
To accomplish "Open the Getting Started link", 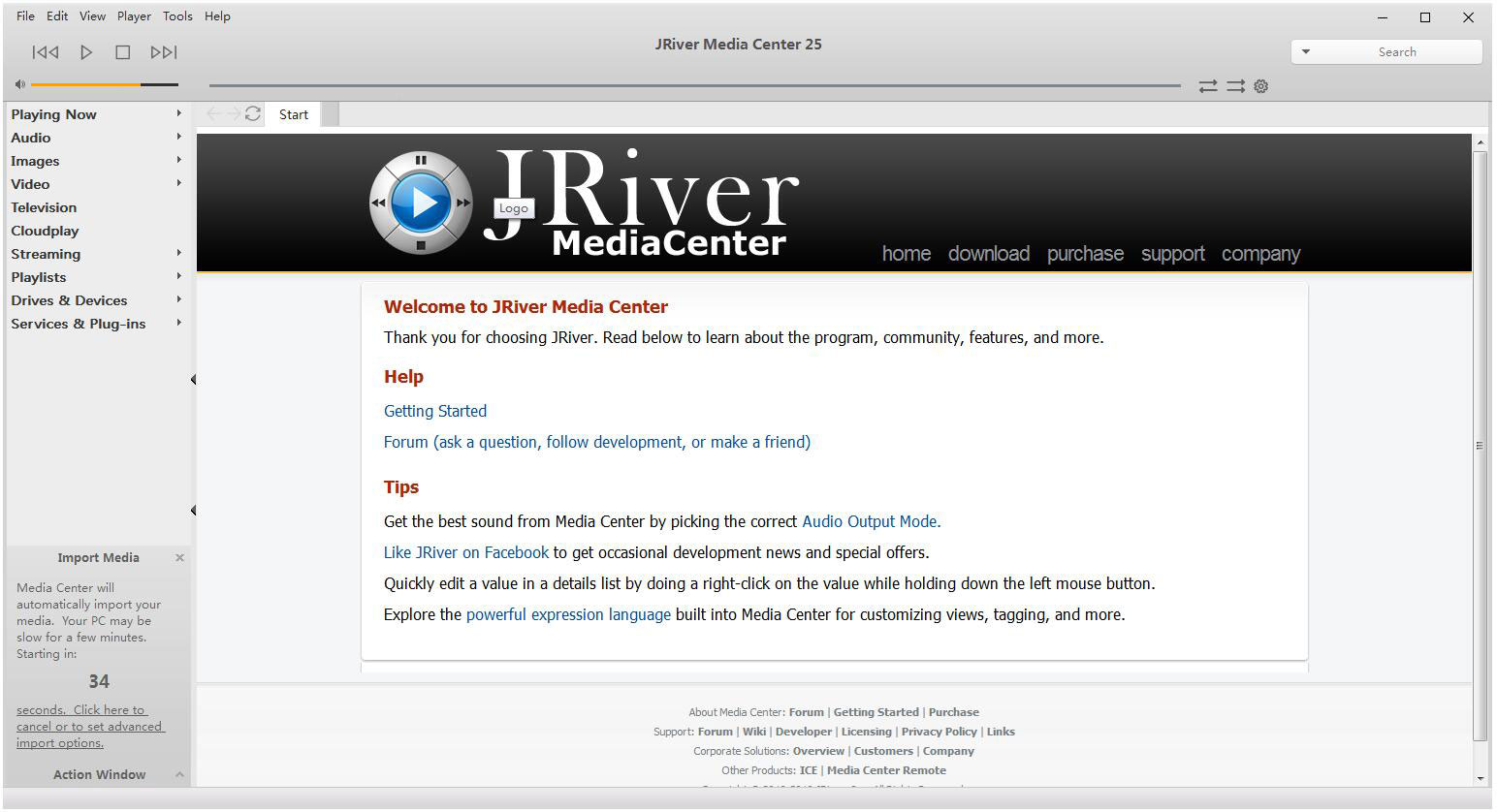I will tap(434, 411).
